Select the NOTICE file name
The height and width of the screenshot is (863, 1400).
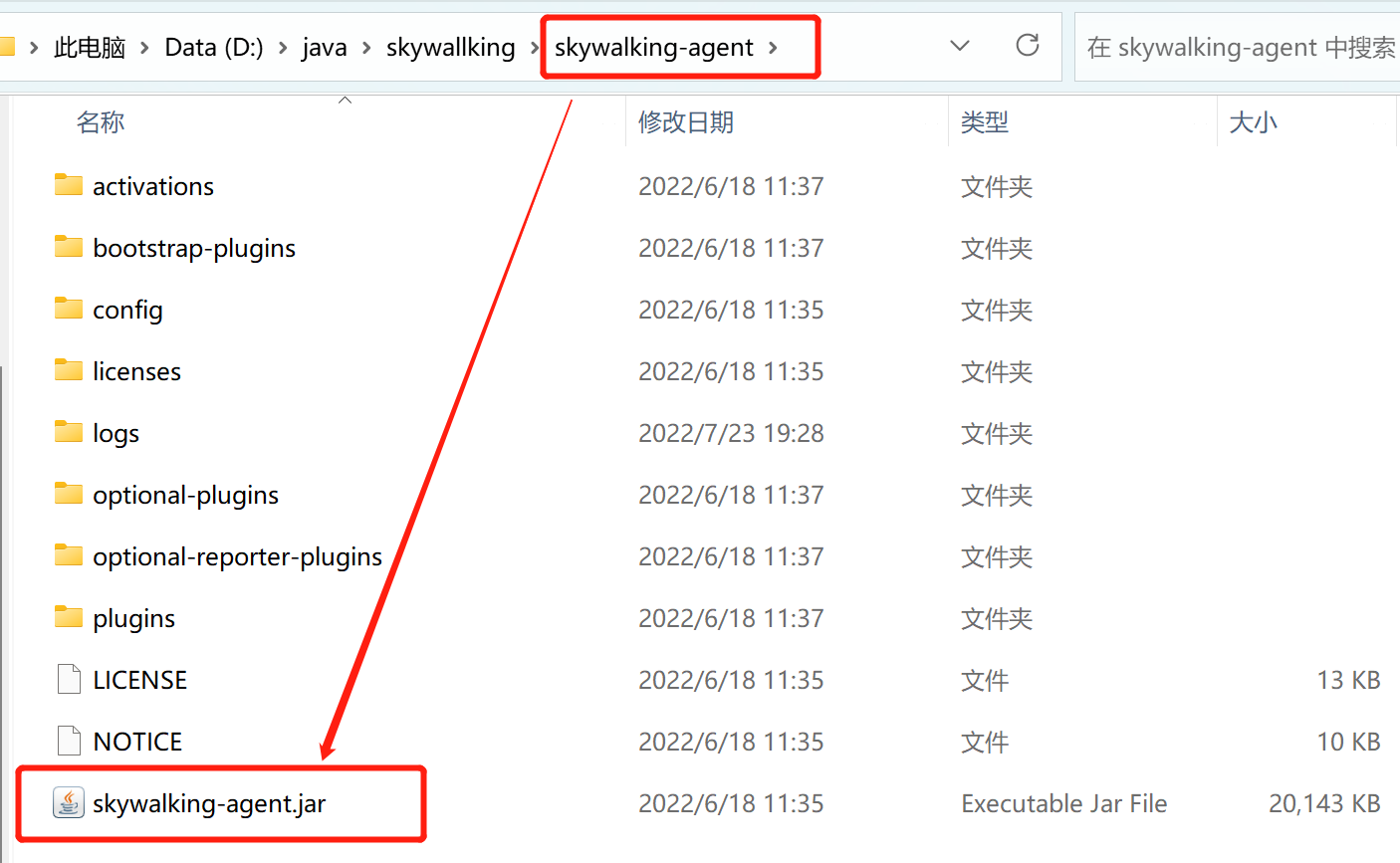click(x=137, y=742)
